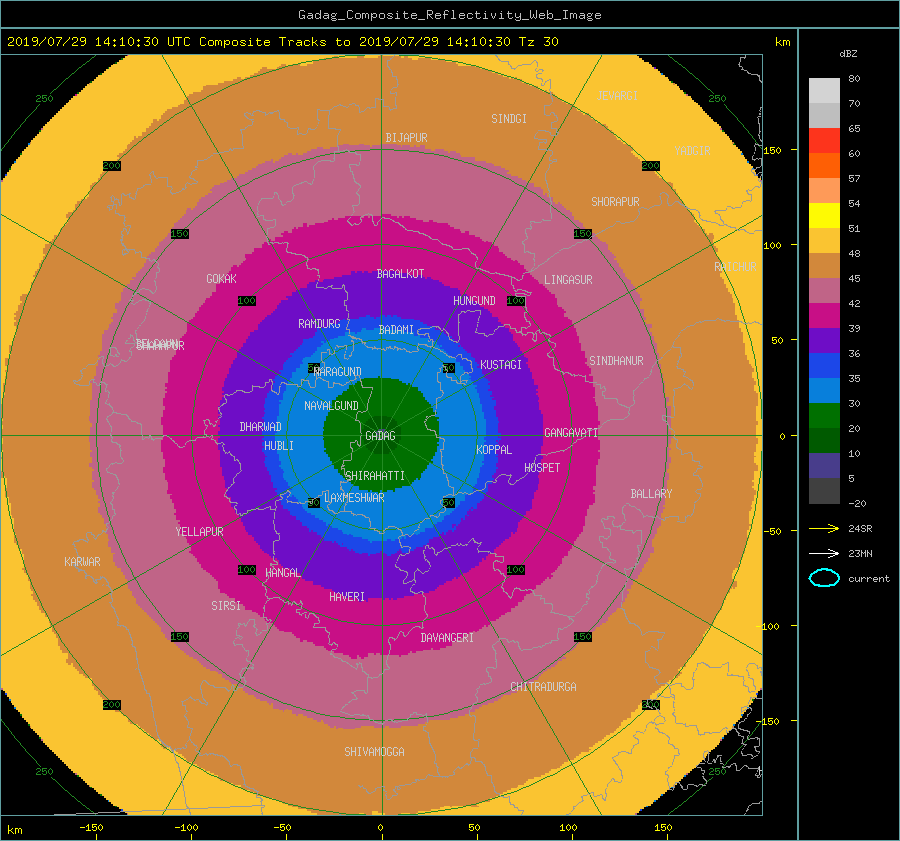Image resolution: width=900 pixels, height=841 pixels.
Task: Click the GOKAK city label
Action: click(x=221, y=278)
